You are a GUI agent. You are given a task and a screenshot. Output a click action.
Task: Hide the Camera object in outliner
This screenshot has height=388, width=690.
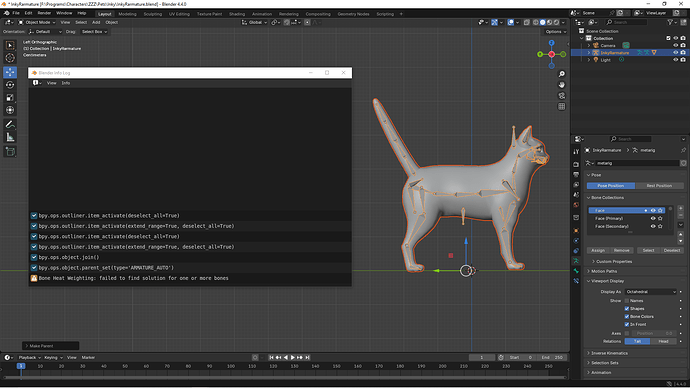tap(675, 45)
